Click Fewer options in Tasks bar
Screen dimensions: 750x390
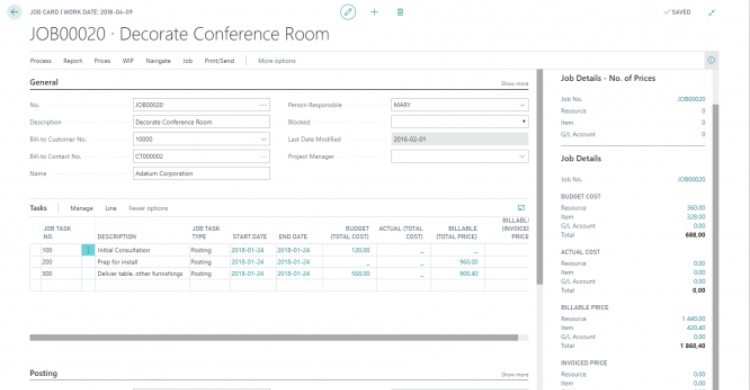(x=148, y=208)
